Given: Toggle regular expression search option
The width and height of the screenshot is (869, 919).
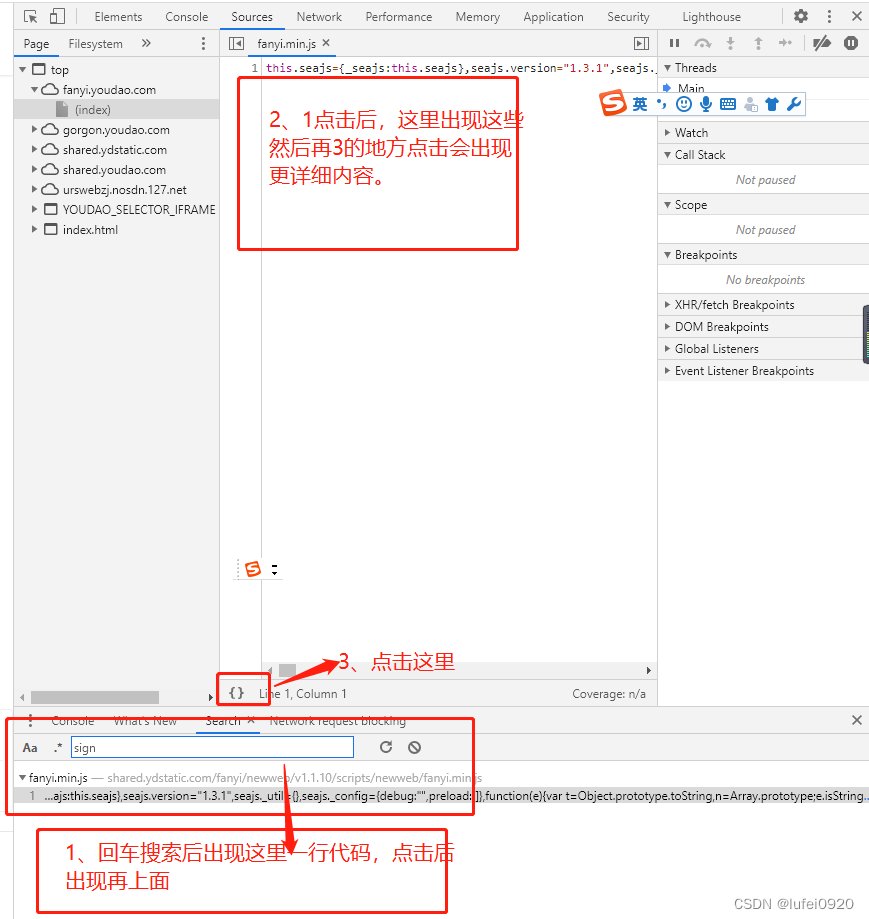Looking at the screenshot, I should click(x=57, y=747).
